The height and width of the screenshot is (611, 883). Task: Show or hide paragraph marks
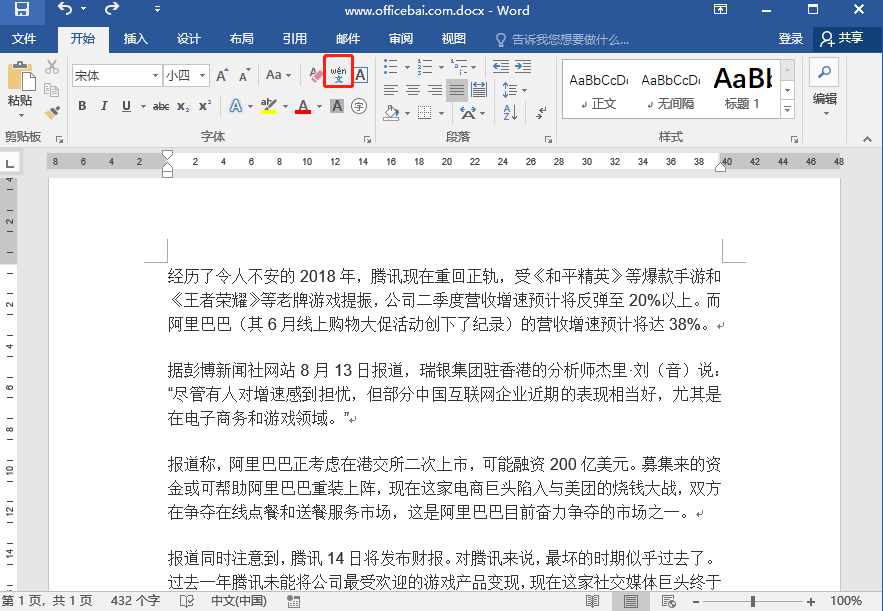(541, 113)
